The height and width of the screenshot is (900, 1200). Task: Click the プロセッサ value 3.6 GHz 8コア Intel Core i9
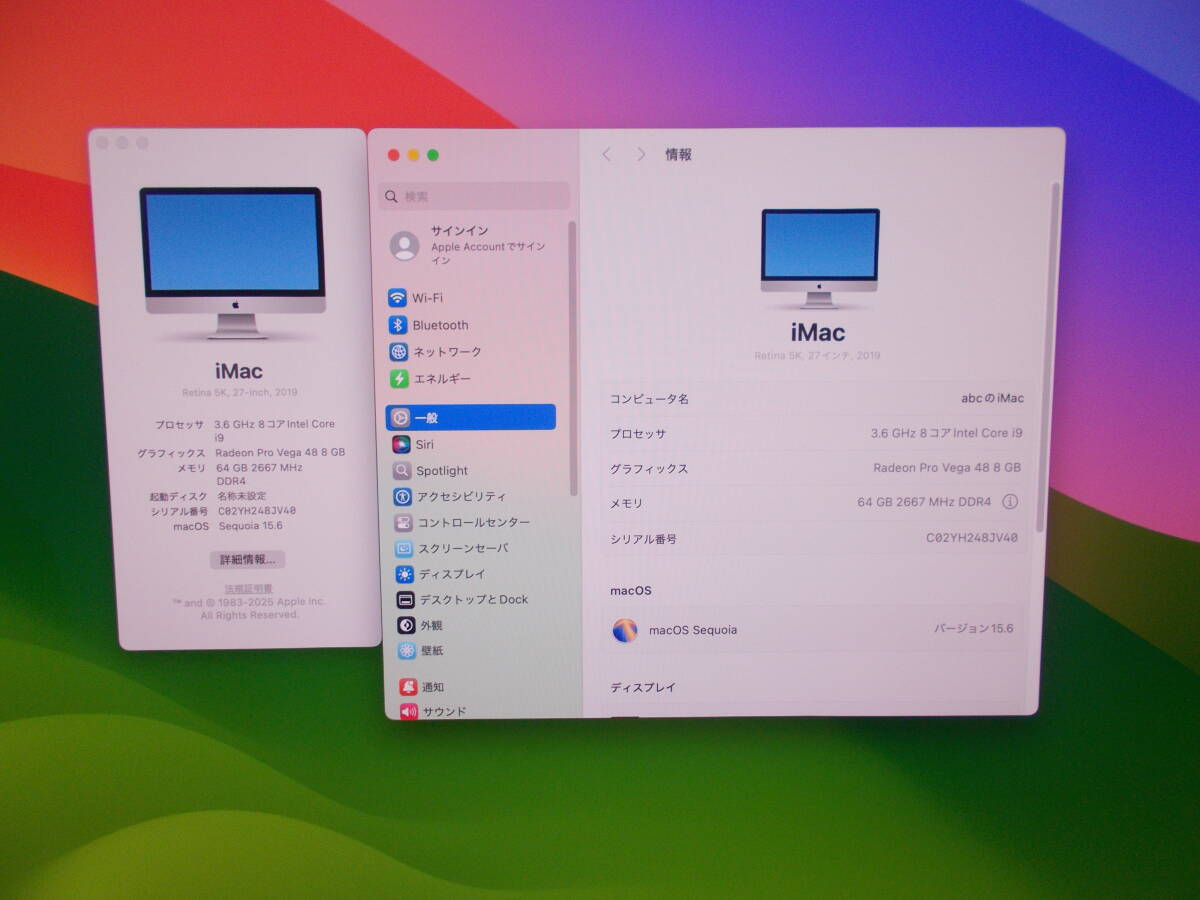[x=946, y=433]
